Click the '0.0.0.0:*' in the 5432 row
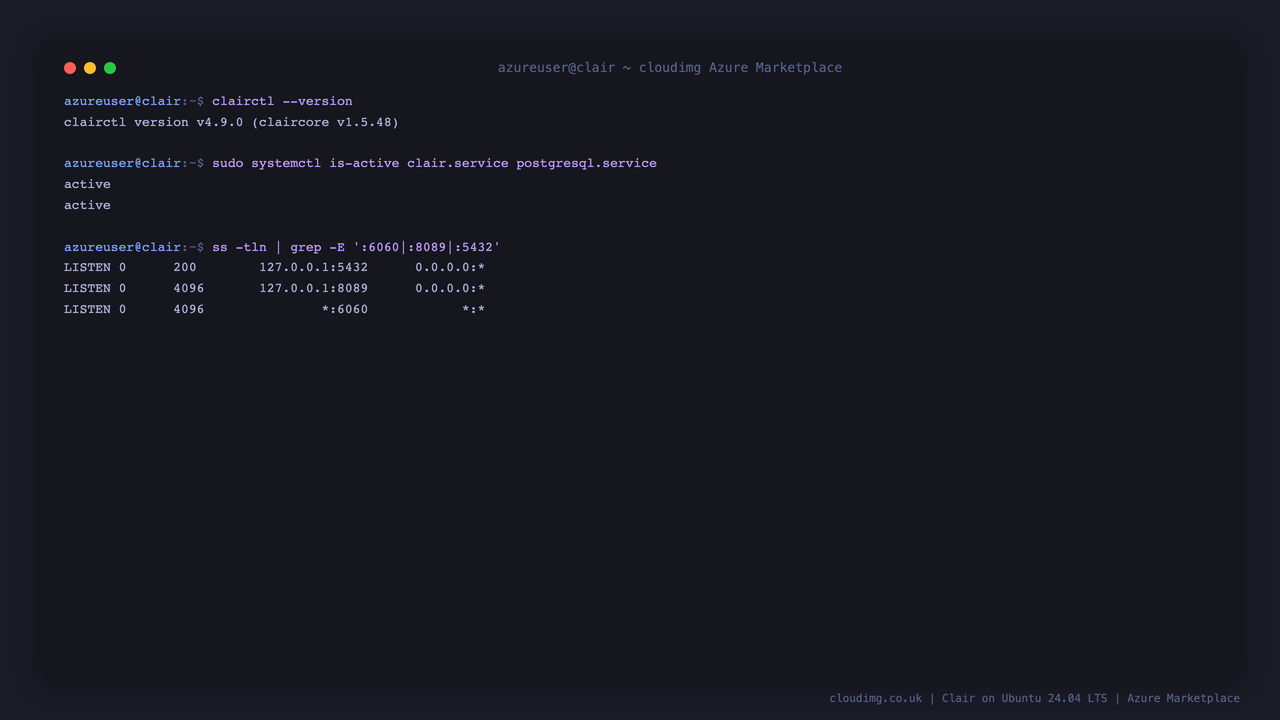This screenshot has width=1280, height=720. (x=450, y=267)
